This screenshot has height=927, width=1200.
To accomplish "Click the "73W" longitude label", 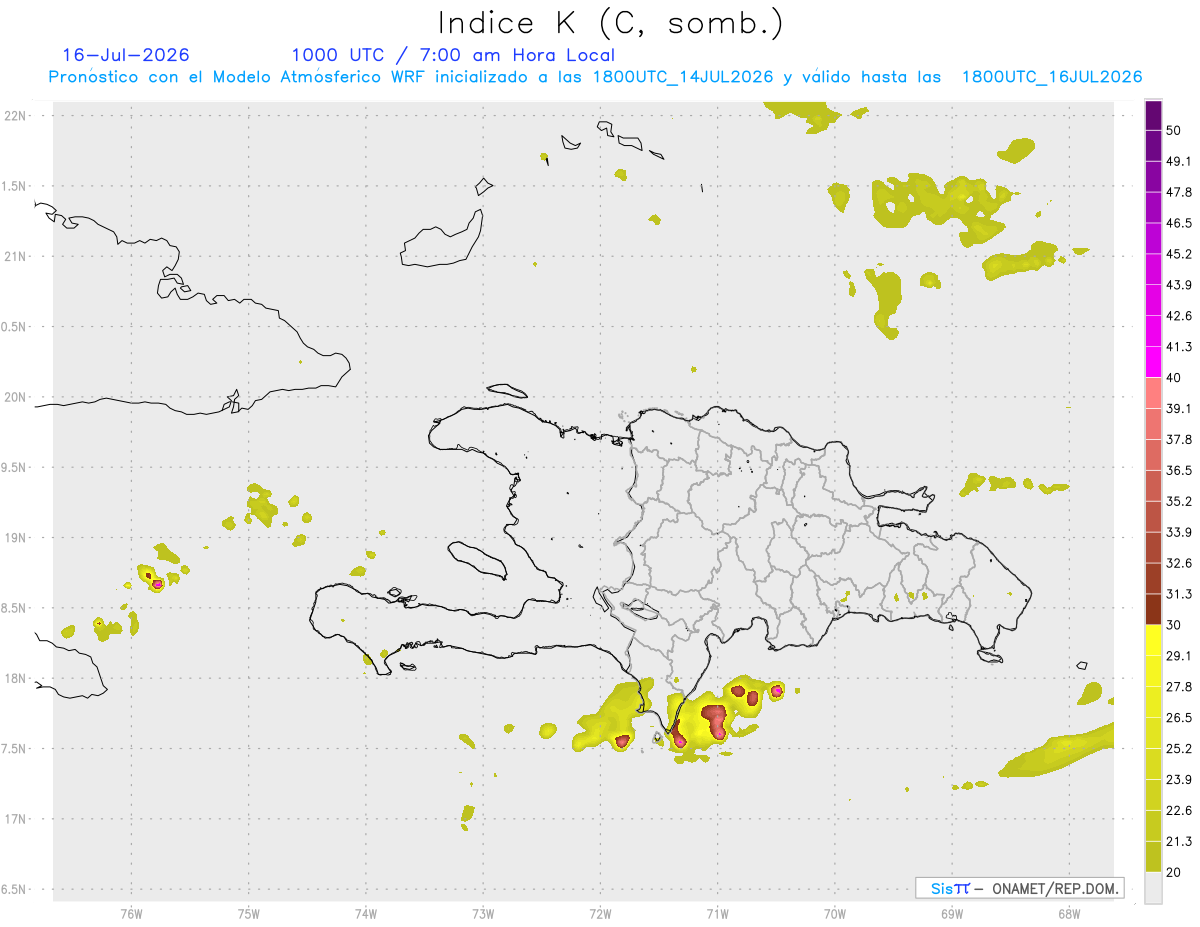I will 483,914.
